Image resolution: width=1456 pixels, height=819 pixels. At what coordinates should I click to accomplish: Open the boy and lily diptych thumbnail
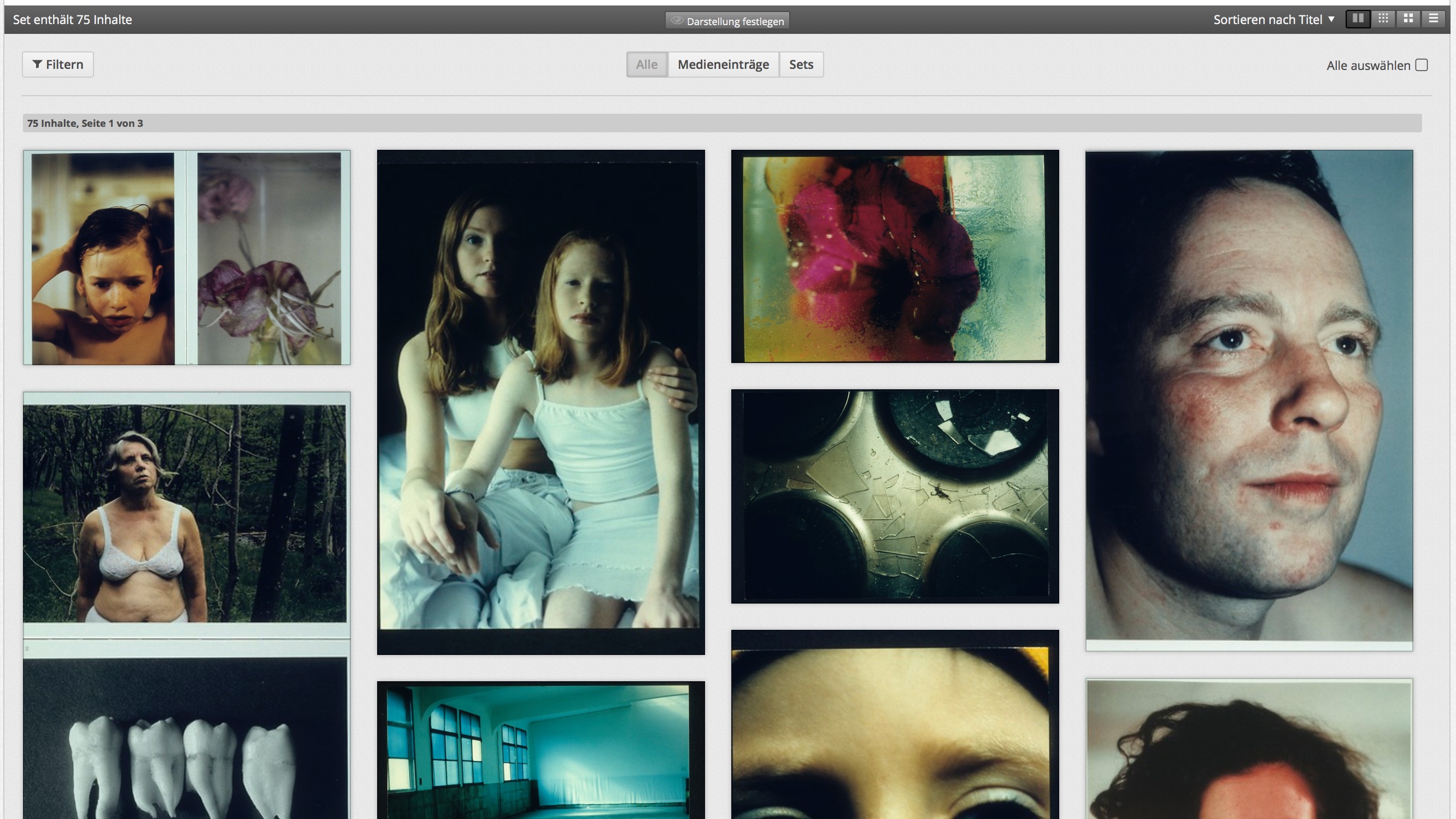(x=186, y=258)
